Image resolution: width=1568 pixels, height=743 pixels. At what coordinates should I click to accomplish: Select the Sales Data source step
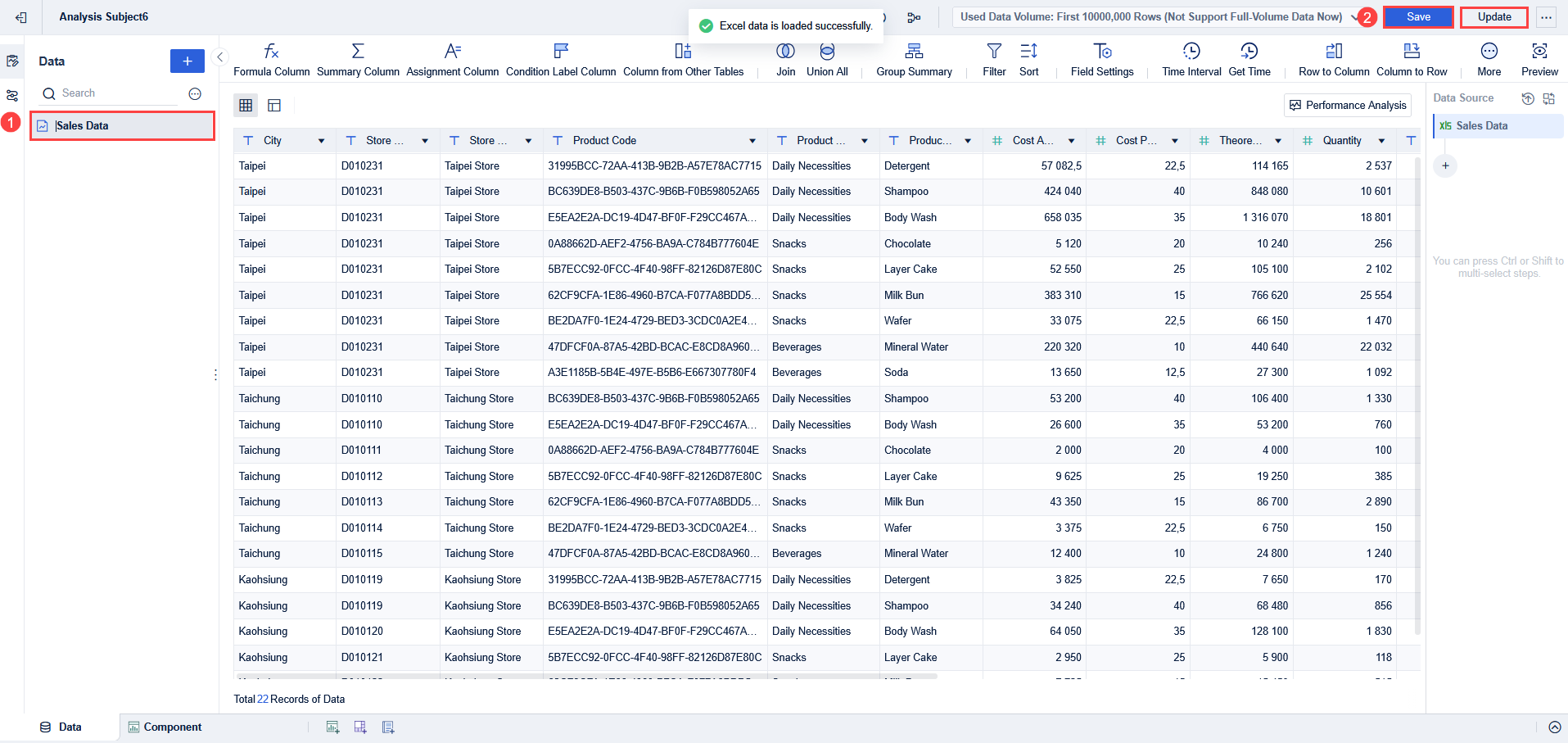[1498, 126]
